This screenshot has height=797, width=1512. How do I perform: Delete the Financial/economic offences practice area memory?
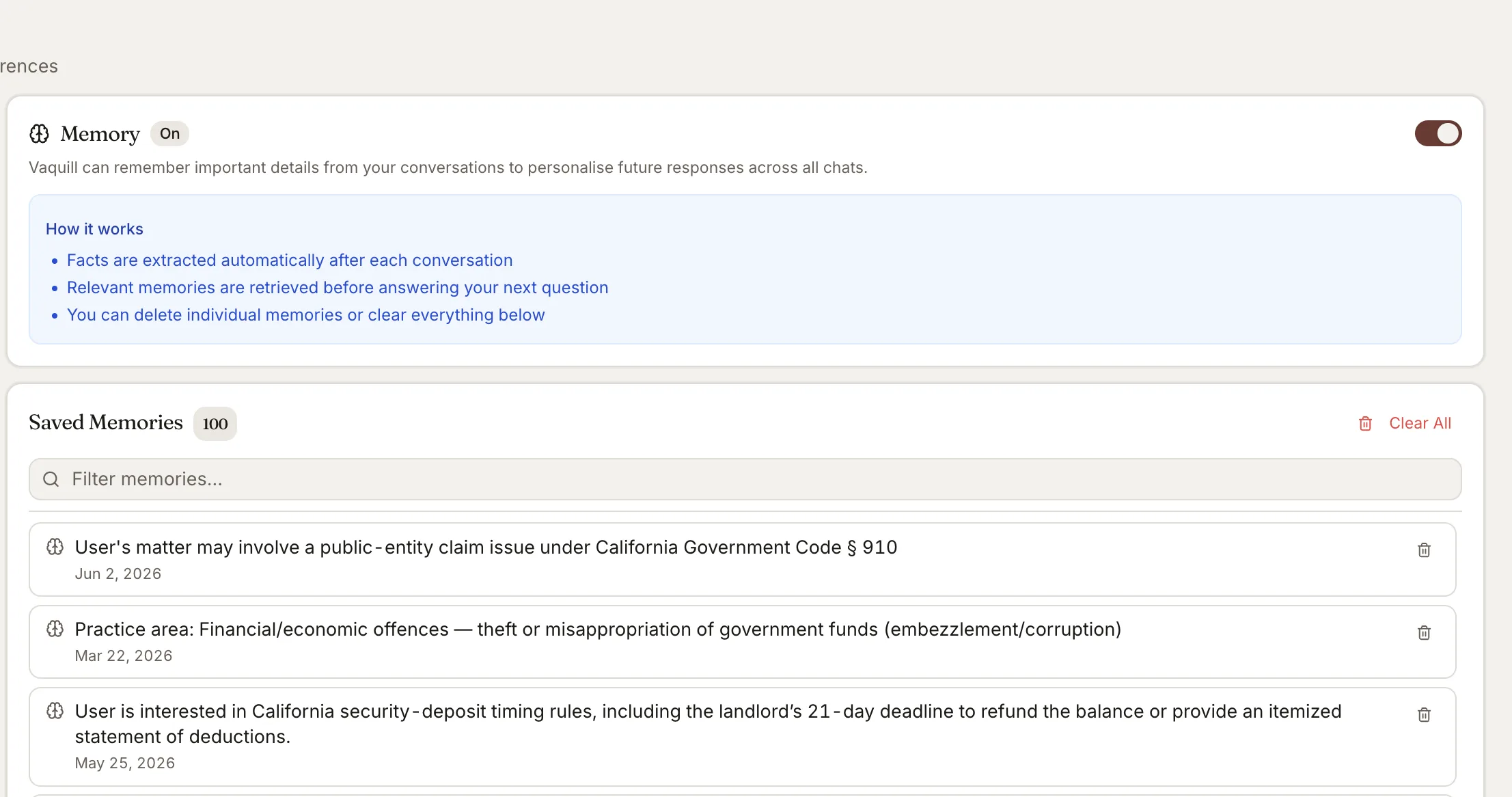coord(1424,632)
